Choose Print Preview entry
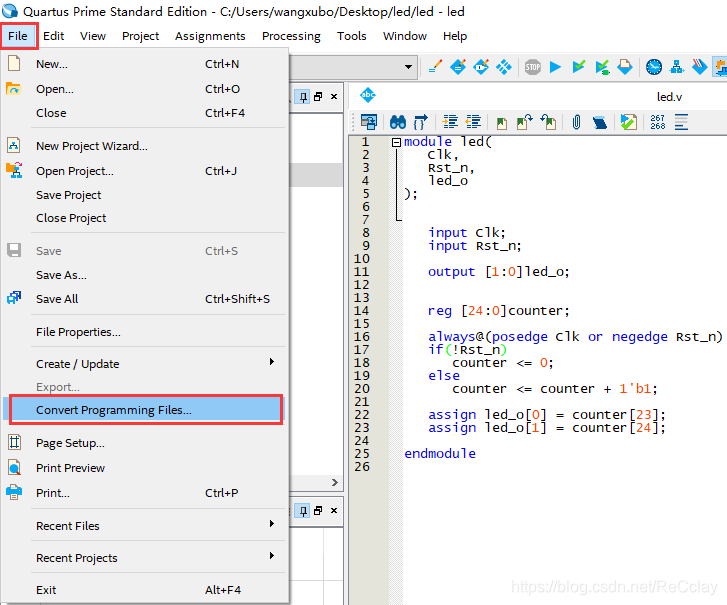 point(145,468)
